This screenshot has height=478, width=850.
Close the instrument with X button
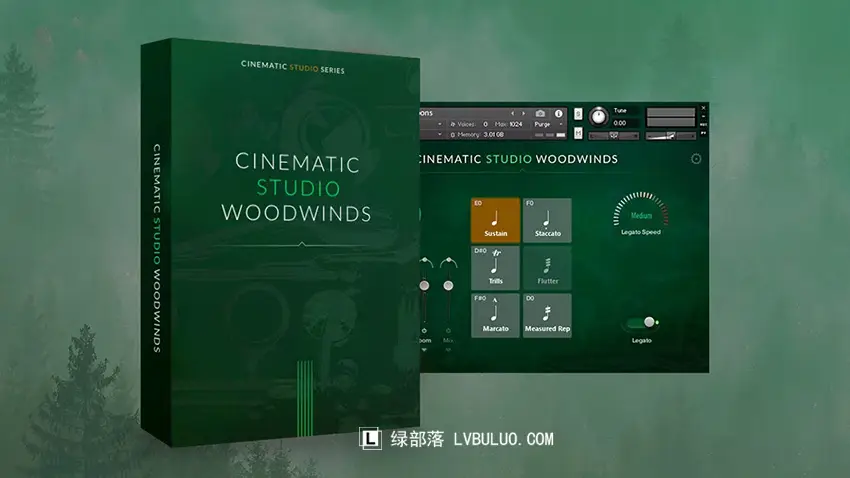pos(704,108)
